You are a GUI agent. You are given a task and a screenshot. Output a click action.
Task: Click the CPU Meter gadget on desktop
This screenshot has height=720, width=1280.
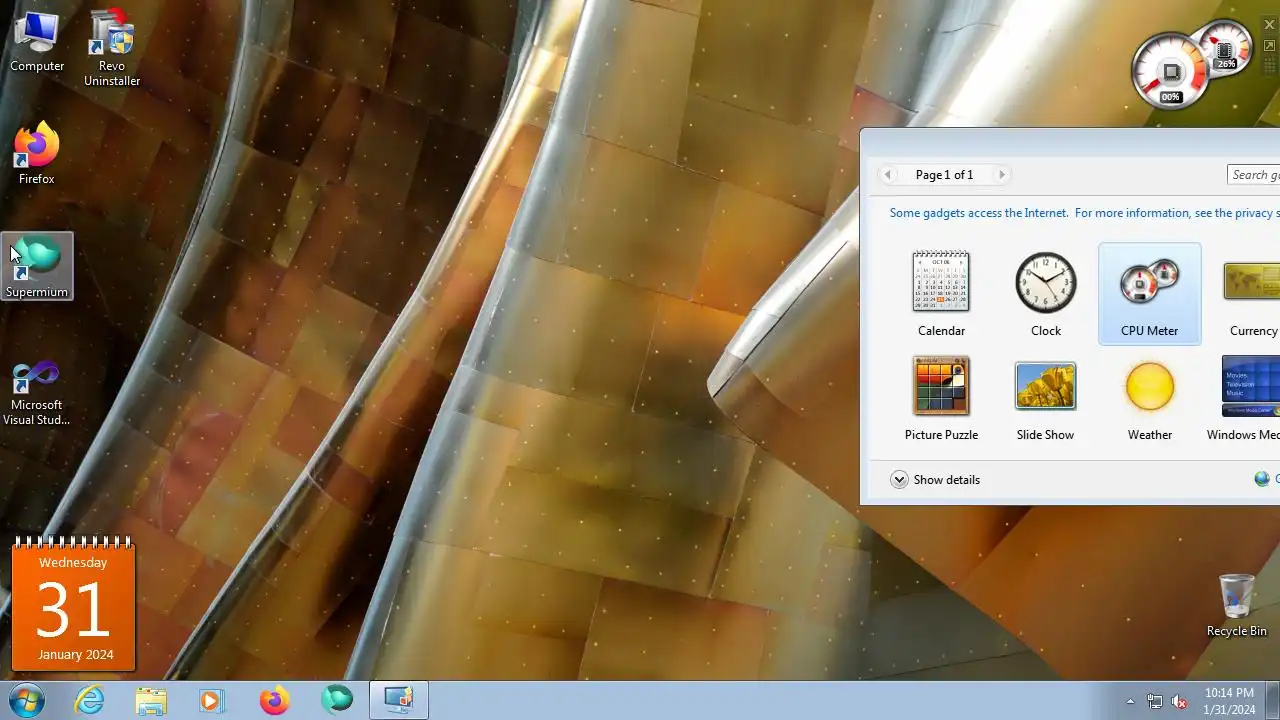(1190, 63)
